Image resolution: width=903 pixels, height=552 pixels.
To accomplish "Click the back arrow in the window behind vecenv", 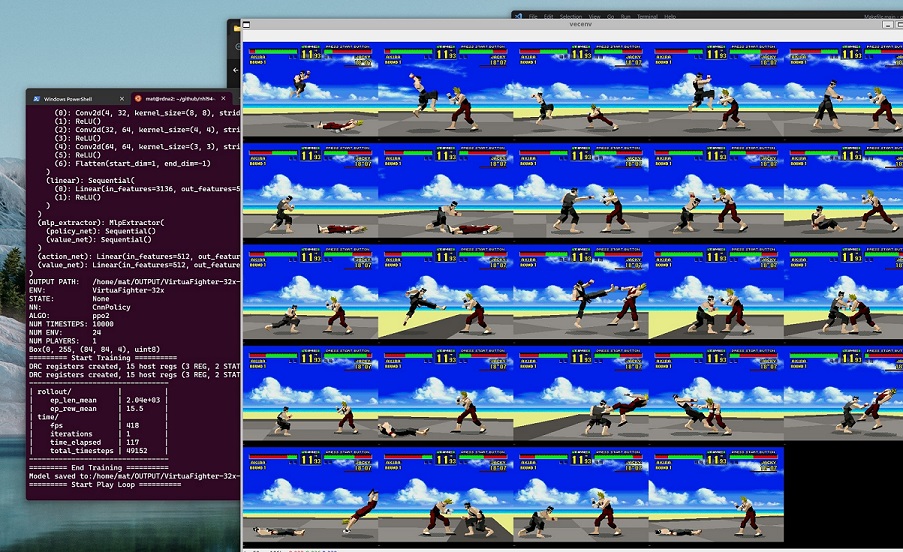I will (236, 70).
